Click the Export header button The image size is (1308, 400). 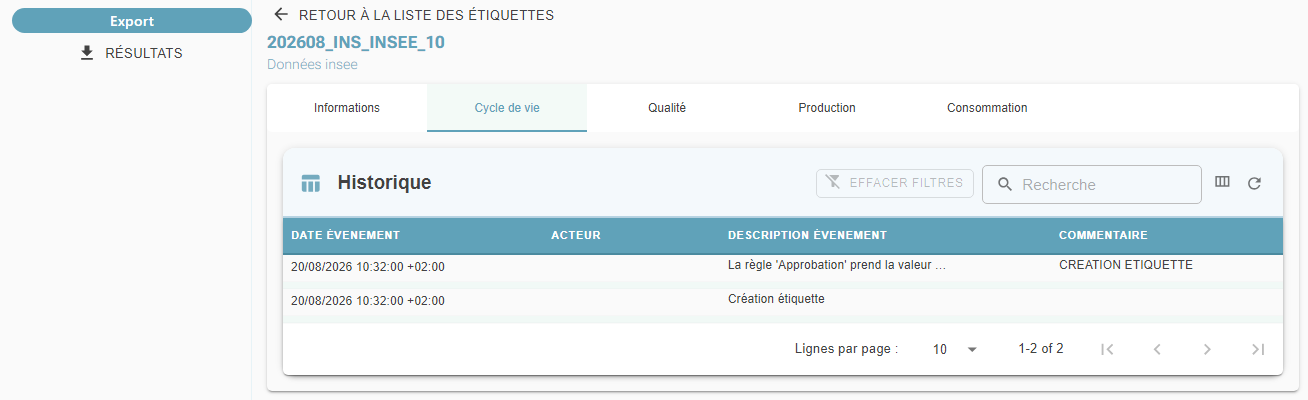[131, 21]
